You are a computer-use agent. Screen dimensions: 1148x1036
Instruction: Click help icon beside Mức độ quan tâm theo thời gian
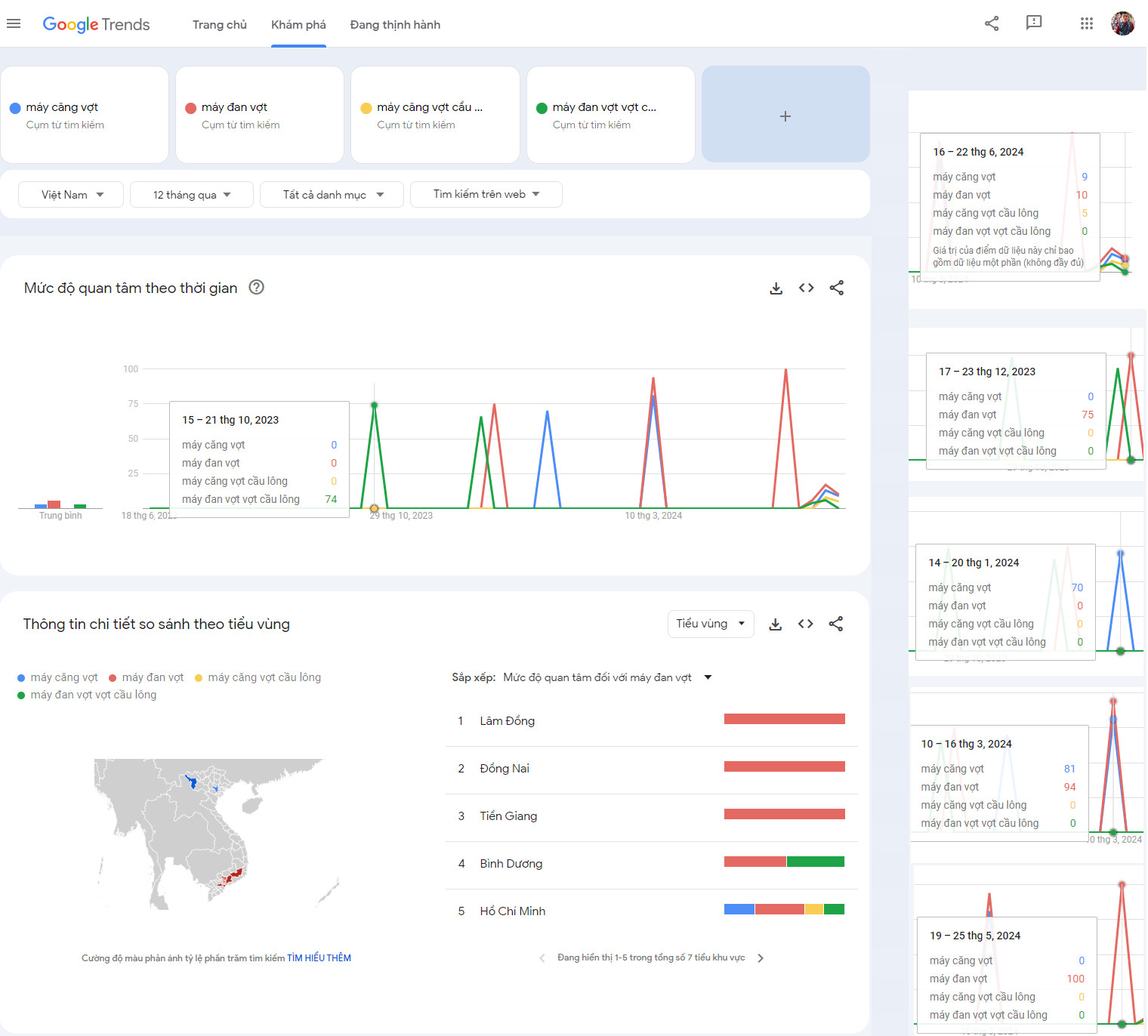click(257, 287)
